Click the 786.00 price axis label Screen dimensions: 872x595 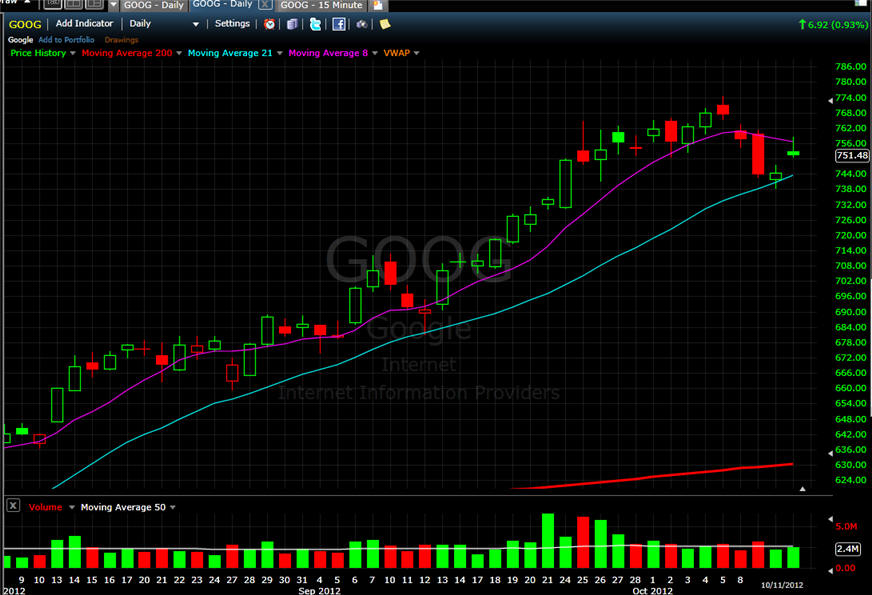click(x=851, y=67)
